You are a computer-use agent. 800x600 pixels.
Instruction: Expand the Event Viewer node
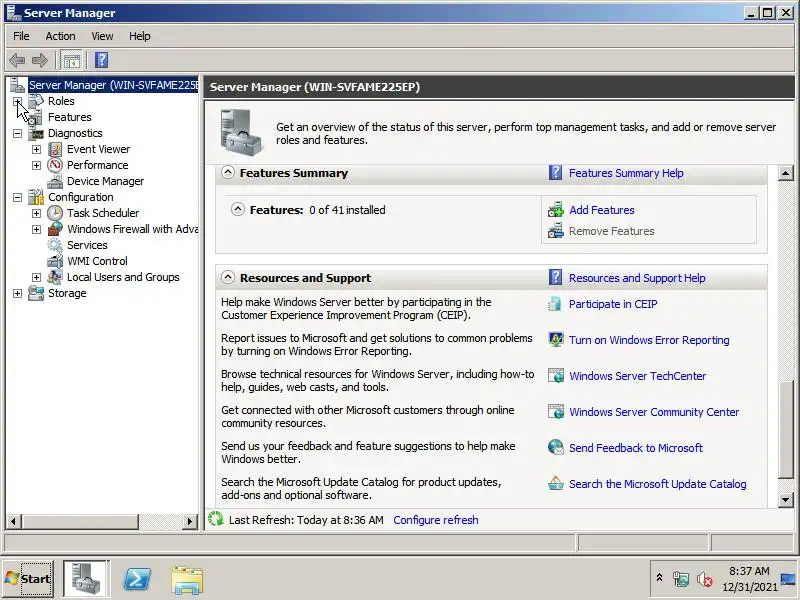click(36, 149)
